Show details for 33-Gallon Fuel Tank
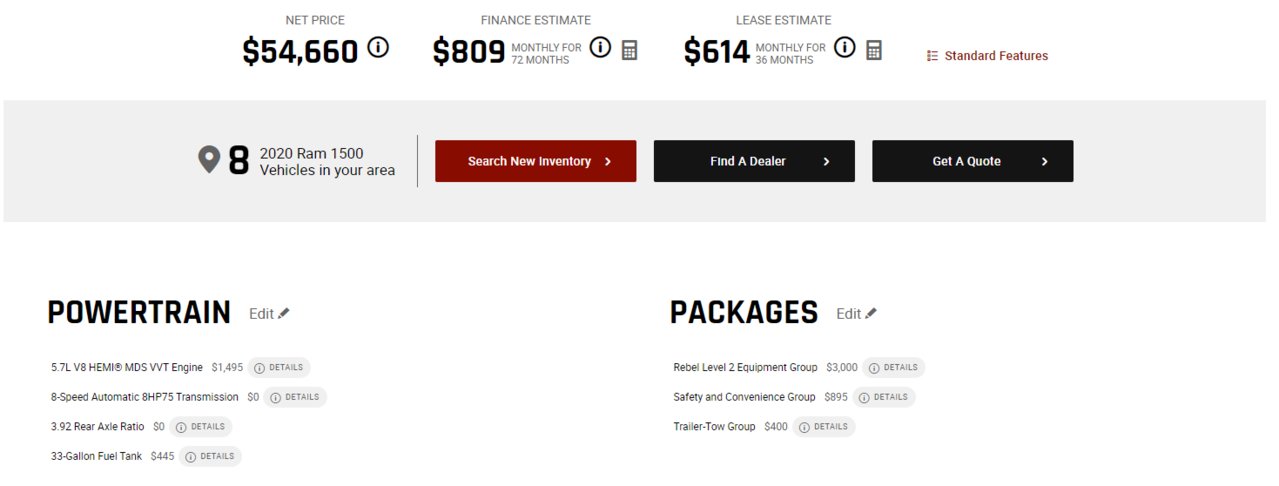Viewport: 1279px width, 486px height. pyautogui.click(x=210, y=456)
